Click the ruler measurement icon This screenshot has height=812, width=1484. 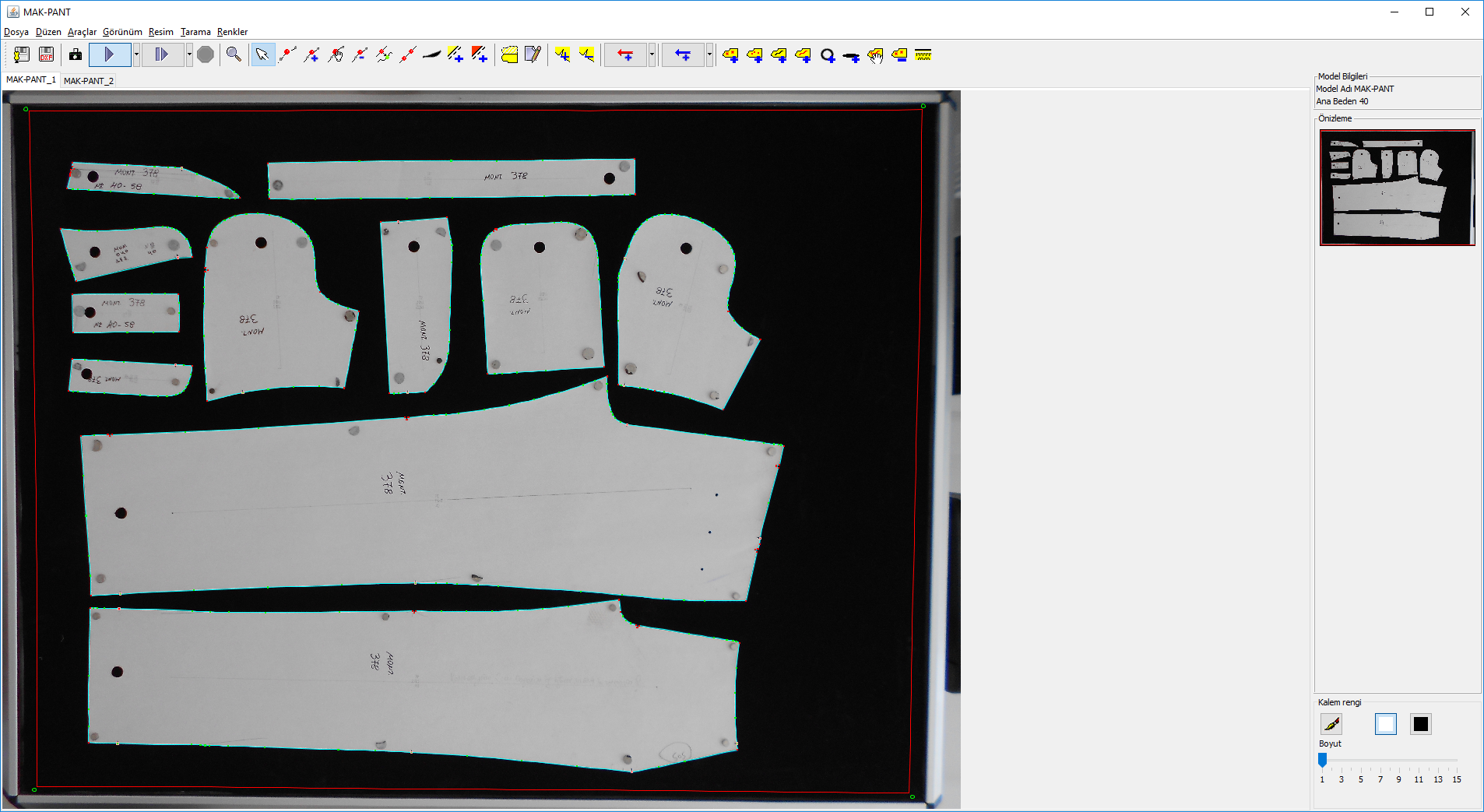(923, 54)
